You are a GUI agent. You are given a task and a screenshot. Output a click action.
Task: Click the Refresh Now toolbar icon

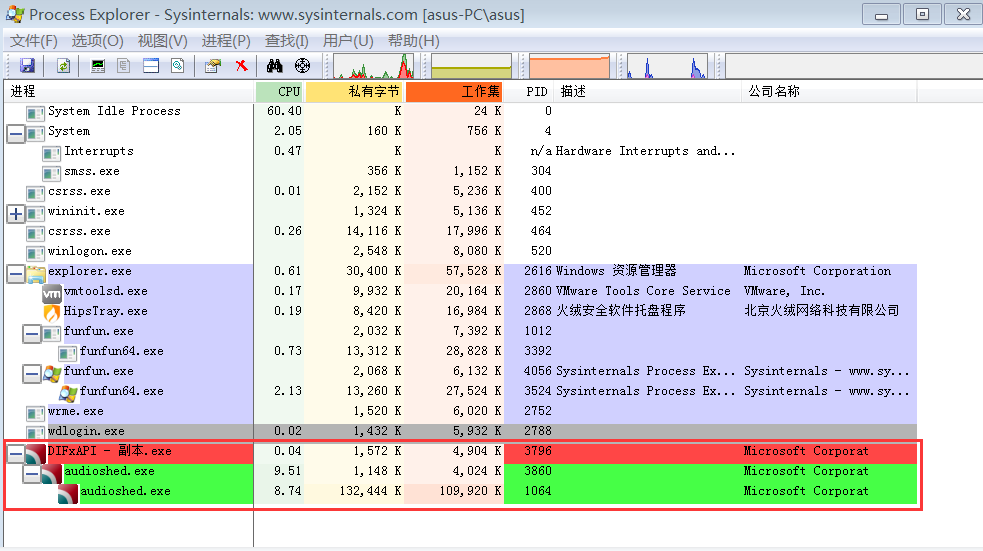pyautogui.click(x=63, y=65)
